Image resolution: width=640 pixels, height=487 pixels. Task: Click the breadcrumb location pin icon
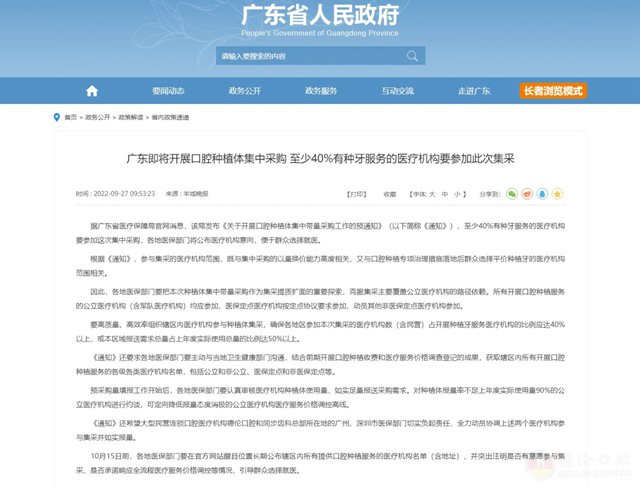point(57,117)
